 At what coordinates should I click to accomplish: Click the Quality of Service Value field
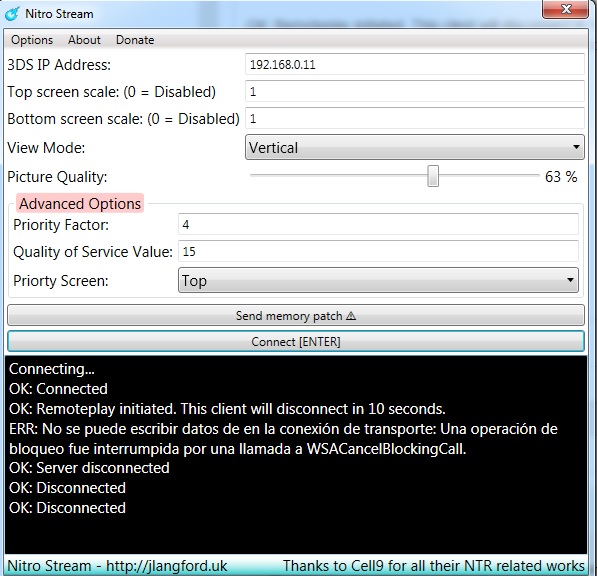pyautogui.click(x=378, y=251)
